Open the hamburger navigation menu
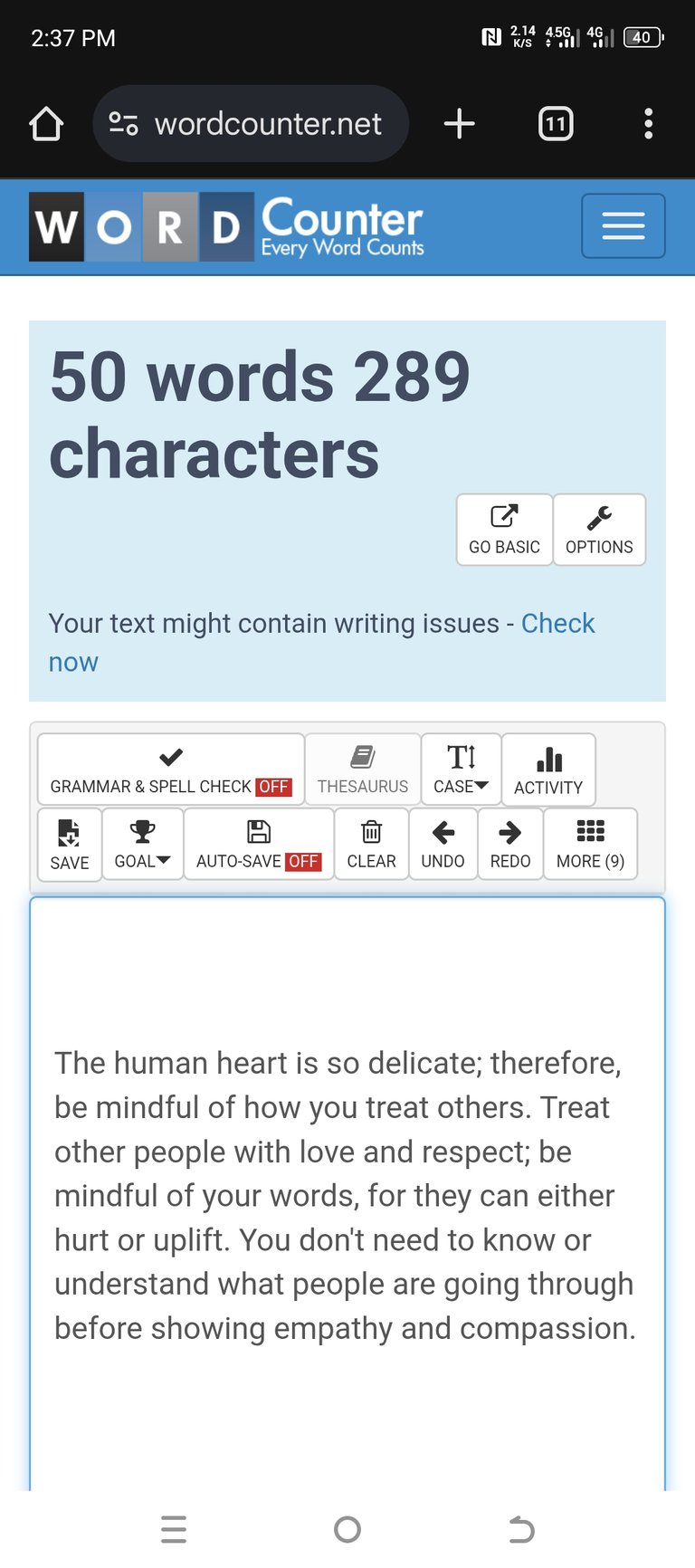The image size is (695, 1568). point(624,225)
